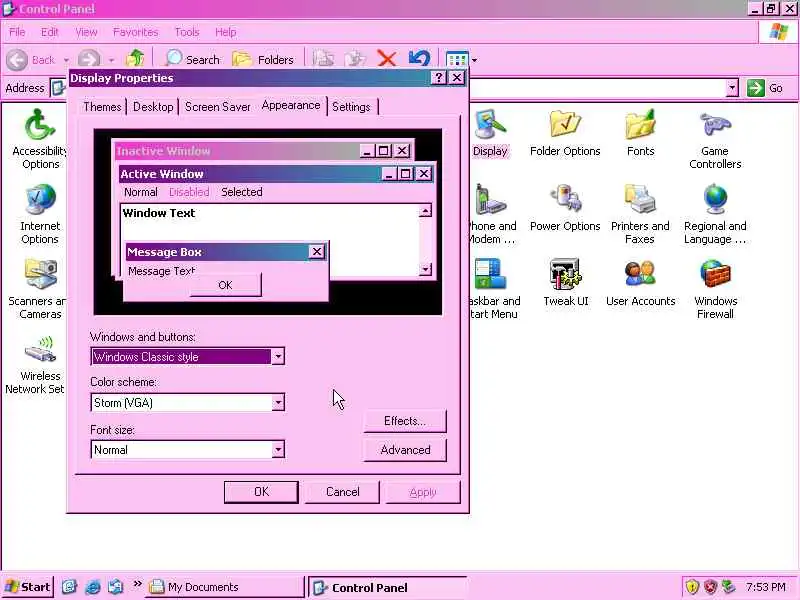Open Game Controllers icon
The height and width of the screenshot is (600, 800).
tap(715, 139)
